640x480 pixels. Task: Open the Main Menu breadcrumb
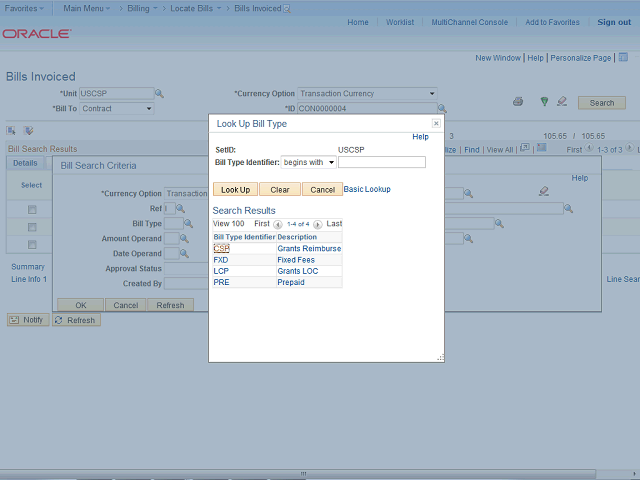pyautogui.click(x=88, y=8)
